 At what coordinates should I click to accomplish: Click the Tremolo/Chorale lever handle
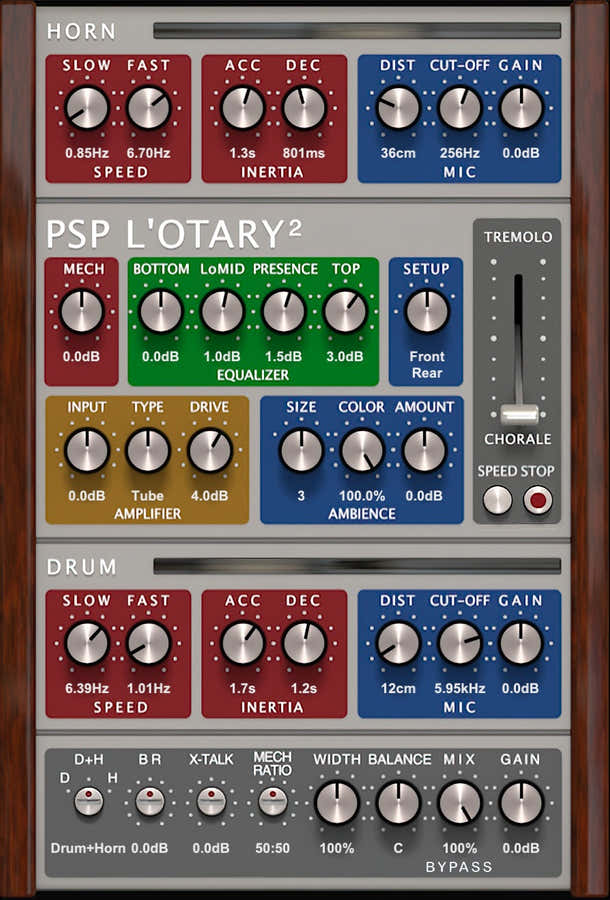[519, 414]
